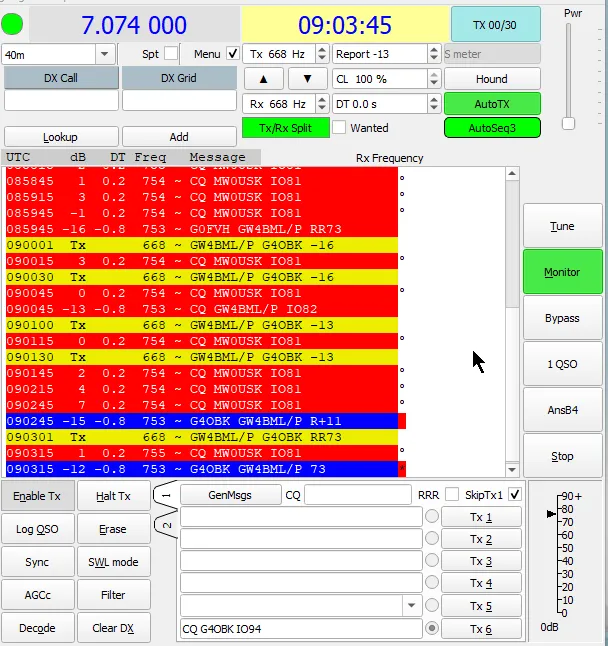Screen dimensions: 608x646
Task: Toggle the Monitor button
Action: point(562,272)
